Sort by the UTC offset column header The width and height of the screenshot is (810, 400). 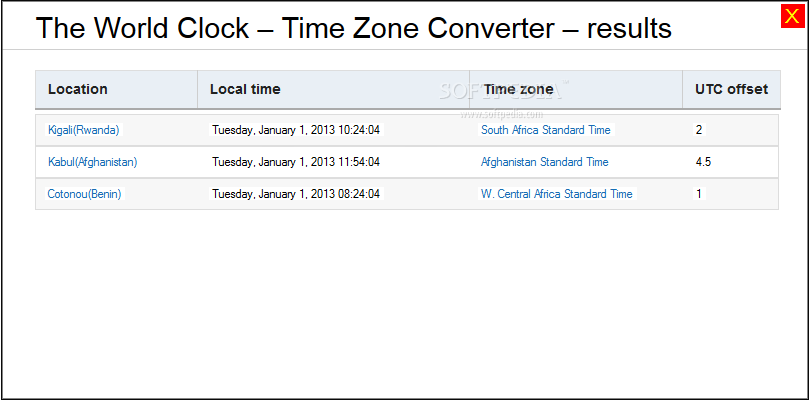tap(731, 89)
